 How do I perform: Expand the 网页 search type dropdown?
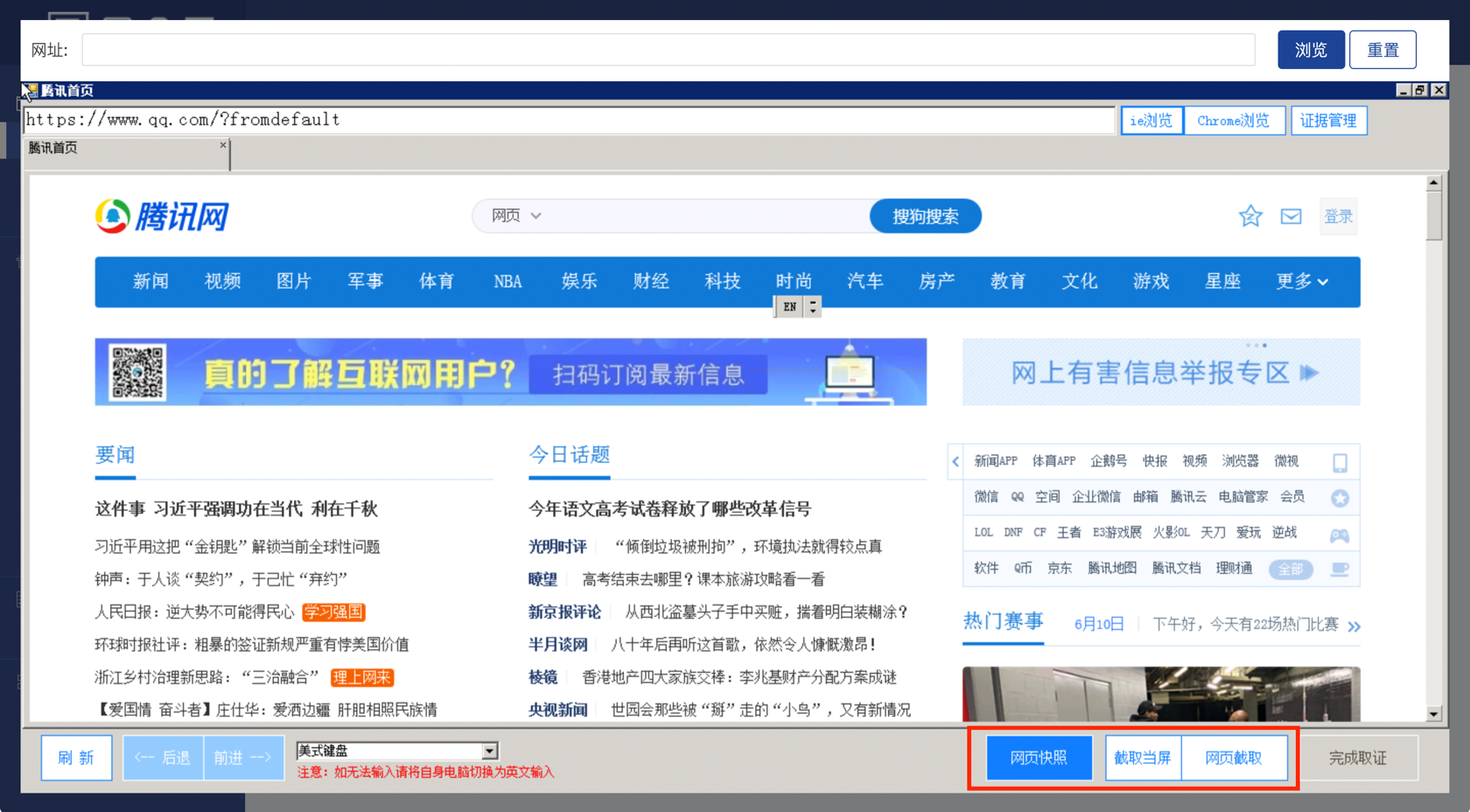pyautogui.click(x=516, y=216)
